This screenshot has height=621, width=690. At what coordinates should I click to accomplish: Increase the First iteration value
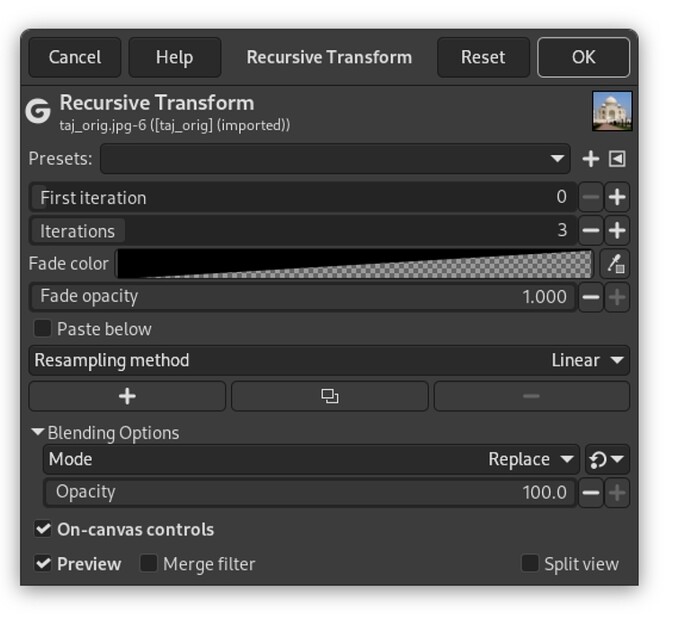click(x=617, y=198)
